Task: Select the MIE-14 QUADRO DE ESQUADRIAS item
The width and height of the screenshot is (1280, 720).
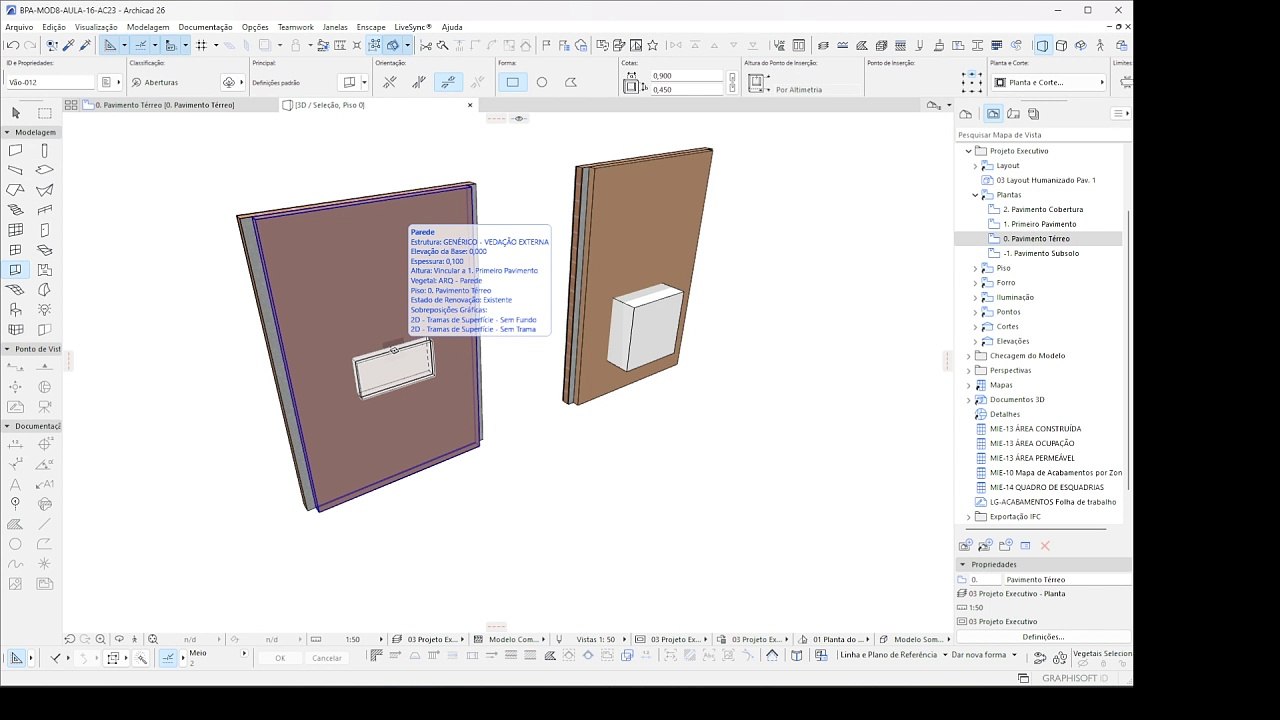Action: point(1046,487)
